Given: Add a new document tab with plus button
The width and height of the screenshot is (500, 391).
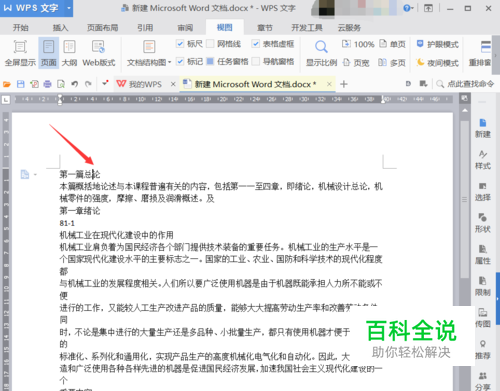Looking at the screenshot, I should 344,84.
